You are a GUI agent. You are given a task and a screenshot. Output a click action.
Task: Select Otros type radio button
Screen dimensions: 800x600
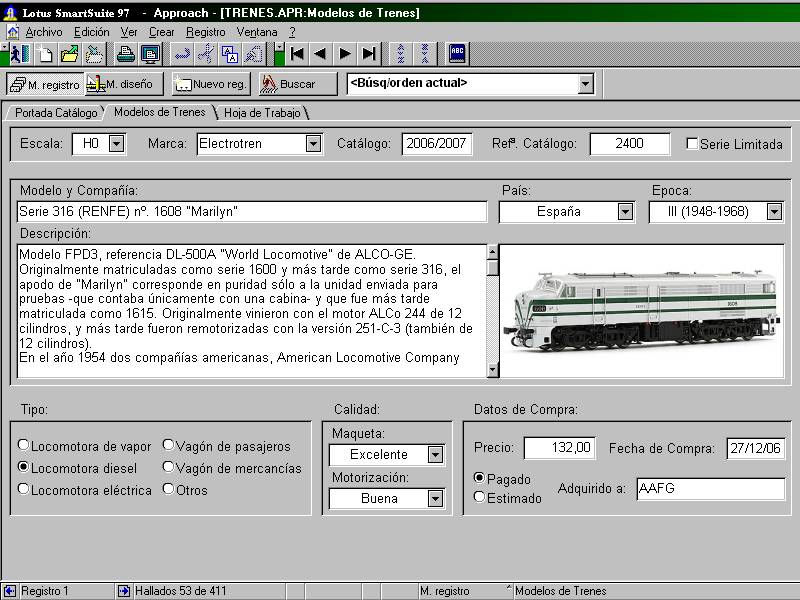168,489
